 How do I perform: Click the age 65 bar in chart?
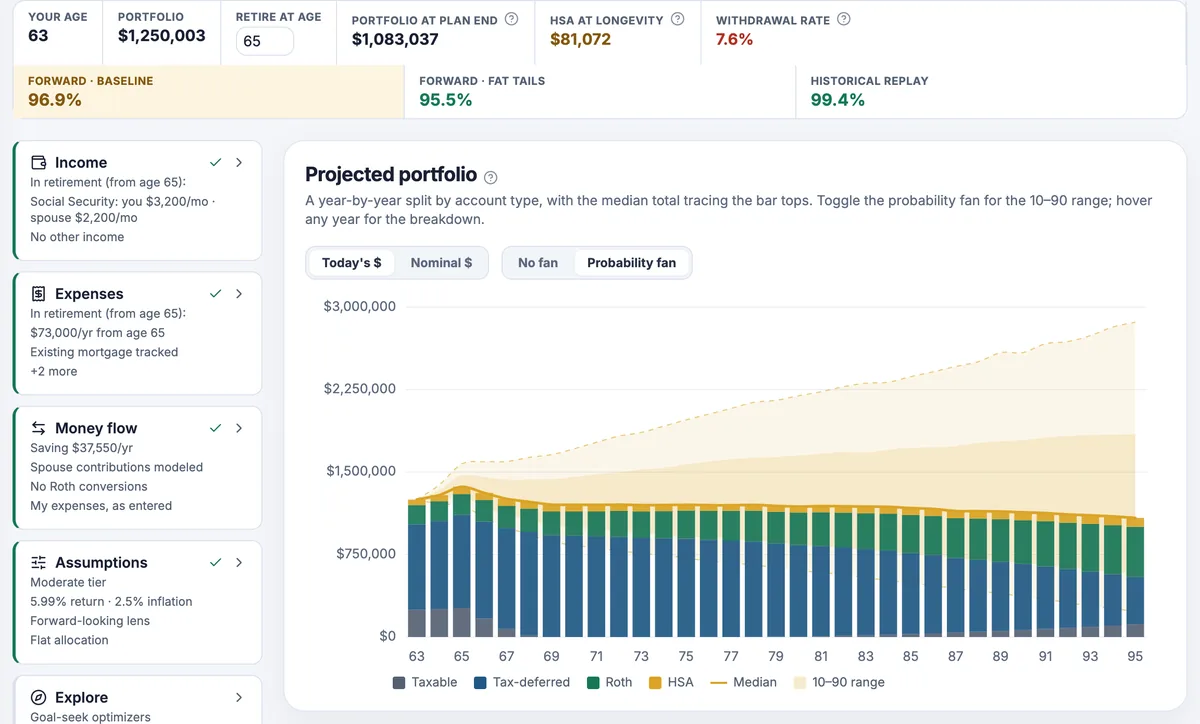pyautogui.click(x=461, y=563)
